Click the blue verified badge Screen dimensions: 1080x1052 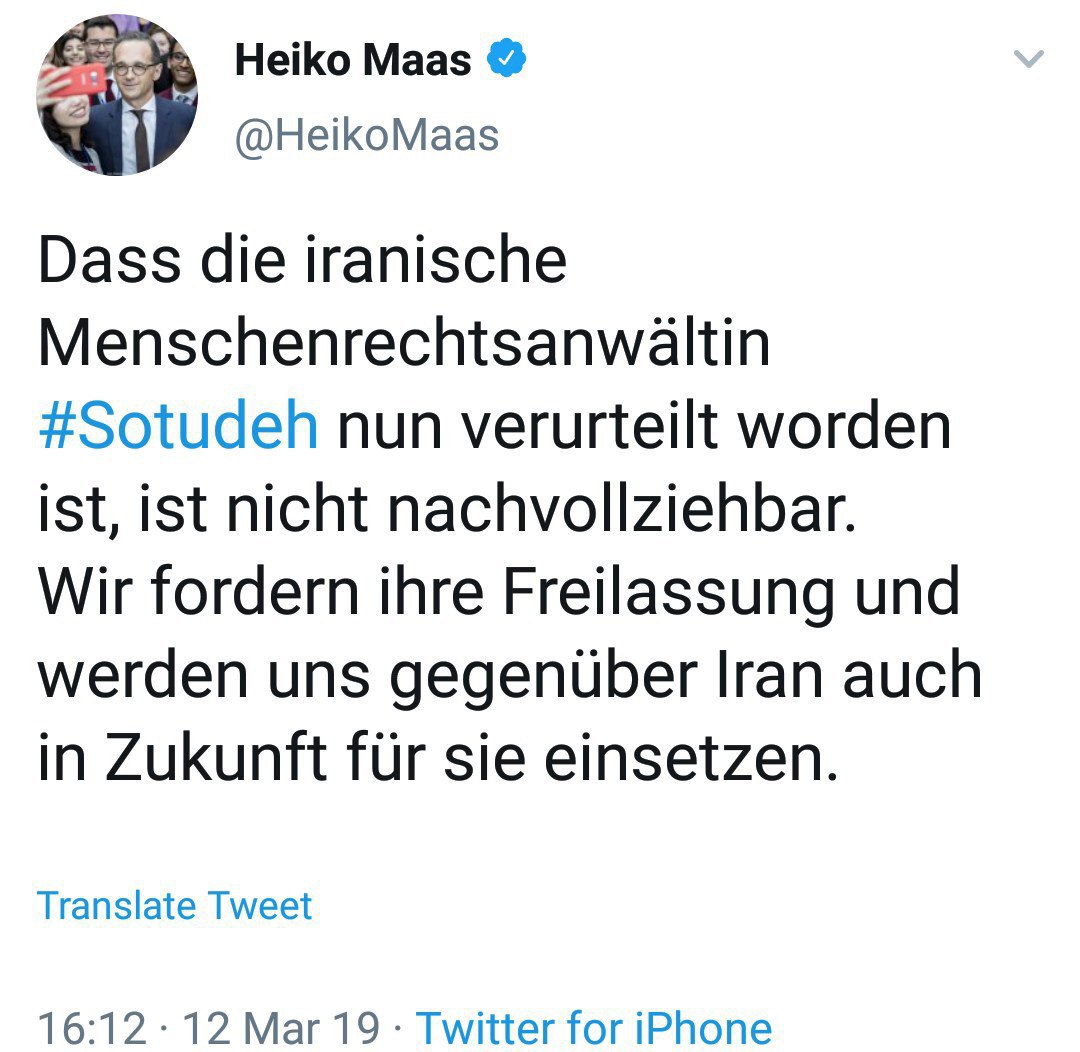tap(506, 62)
